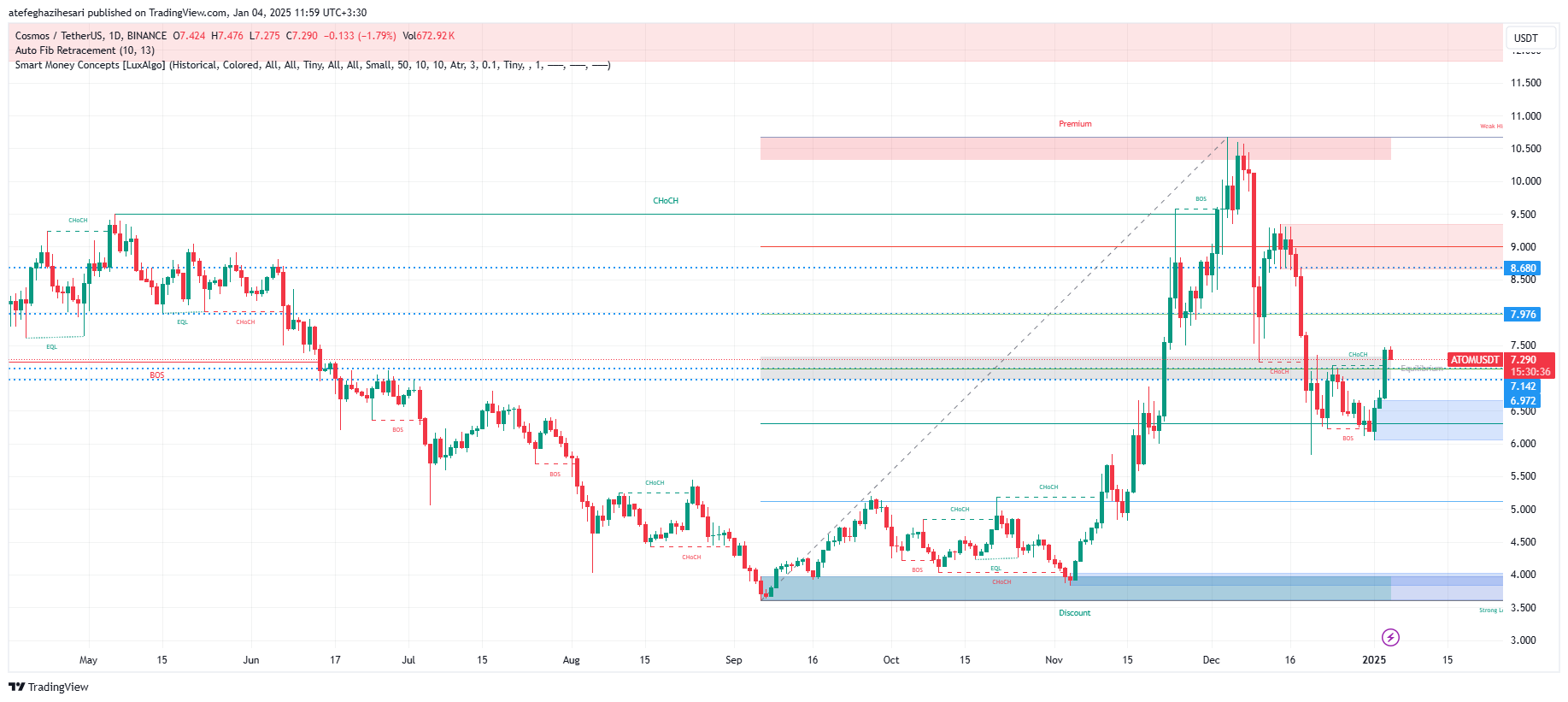Open the USDT currency selector
The width and height of the screenshot is (1568, 702).
(1529, 38)
